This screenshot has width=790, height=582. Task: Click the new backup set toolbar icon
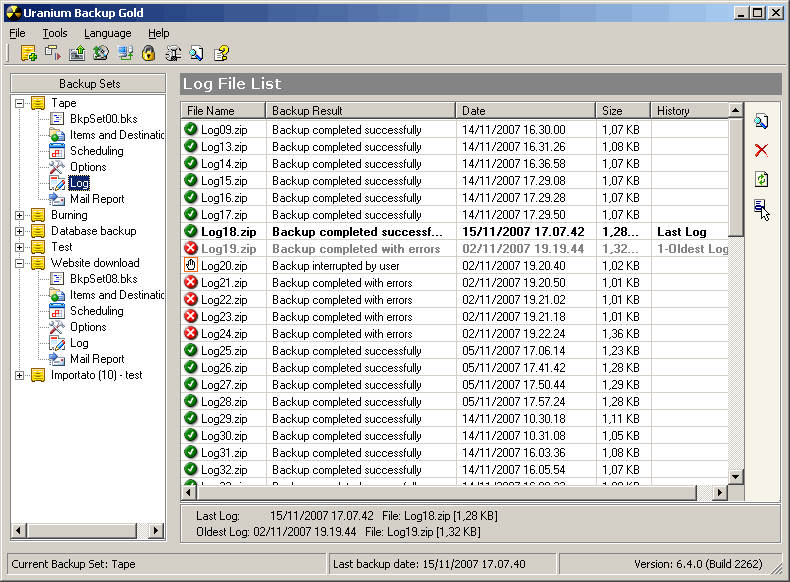coord(28,53)
